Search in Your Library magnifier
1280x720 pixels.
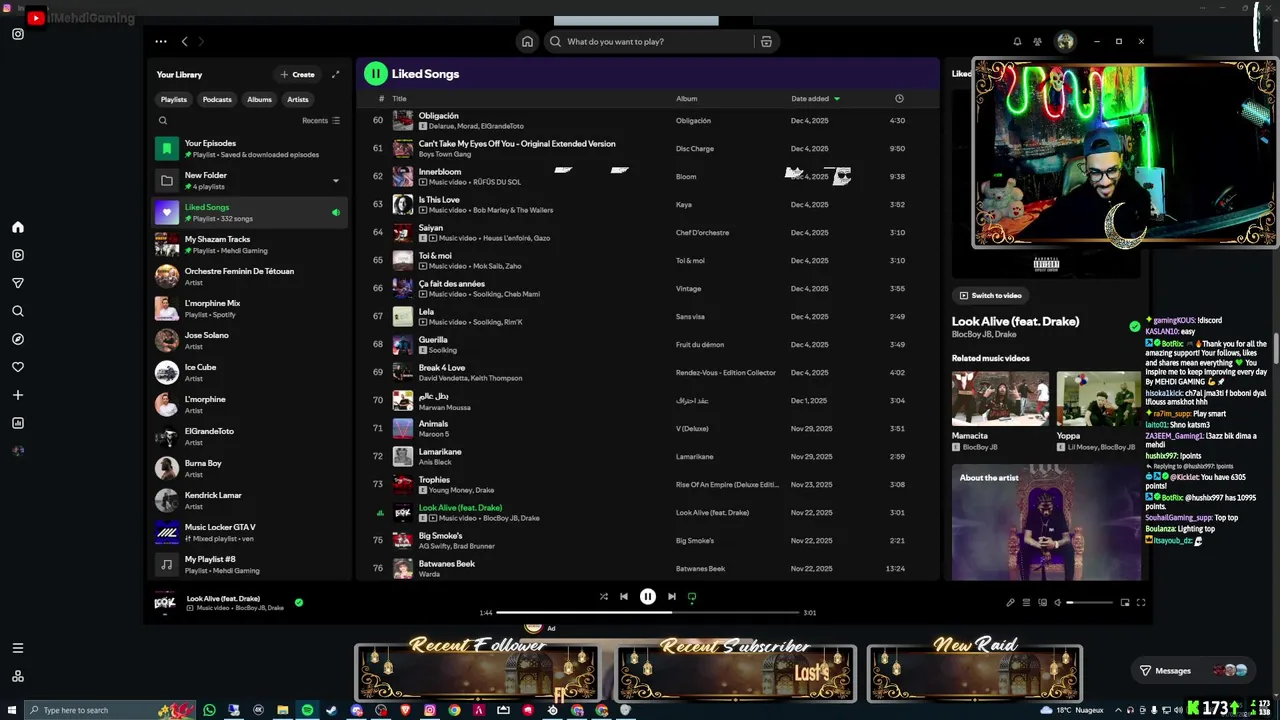(x=163, y=120)
